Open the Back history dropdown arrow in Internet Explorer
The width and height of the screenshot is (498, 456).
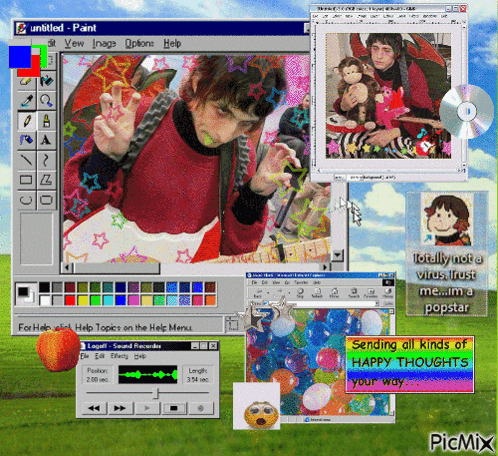click(x=268, y=293)
